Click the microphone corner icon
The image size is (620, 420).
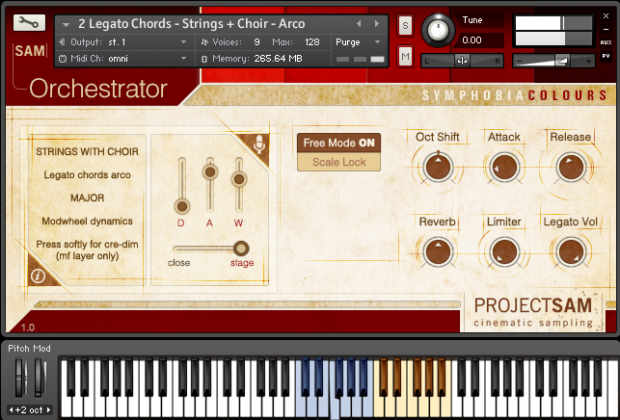259,145
